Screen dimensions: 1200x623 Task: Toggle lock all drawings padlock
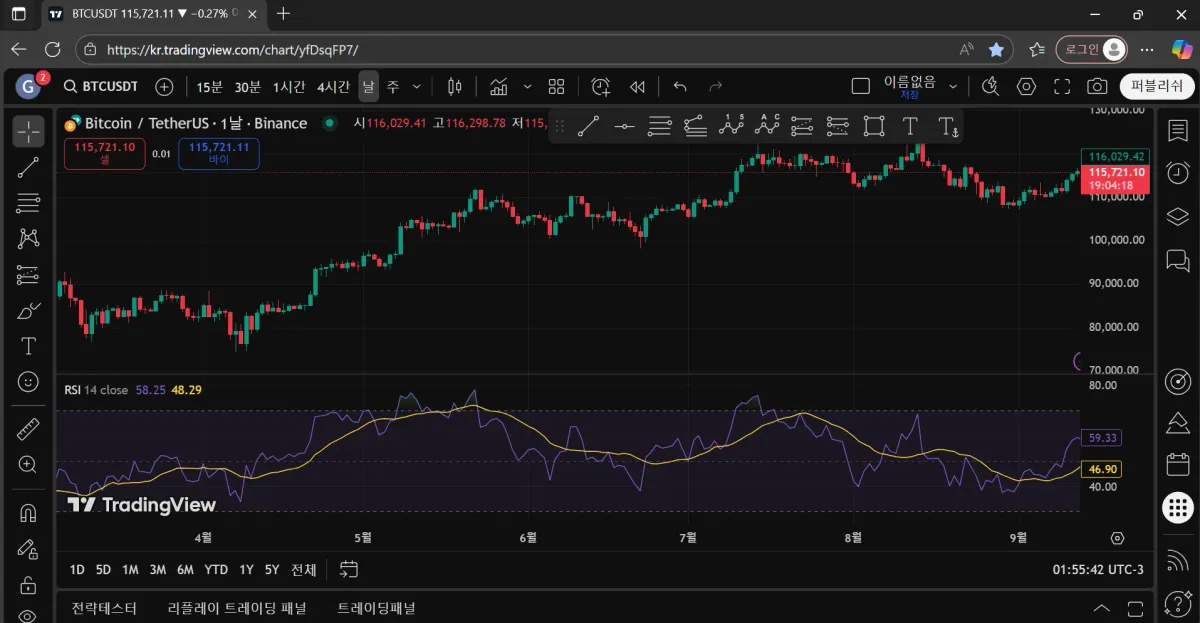pyautogui.click(x=28, y=584)
